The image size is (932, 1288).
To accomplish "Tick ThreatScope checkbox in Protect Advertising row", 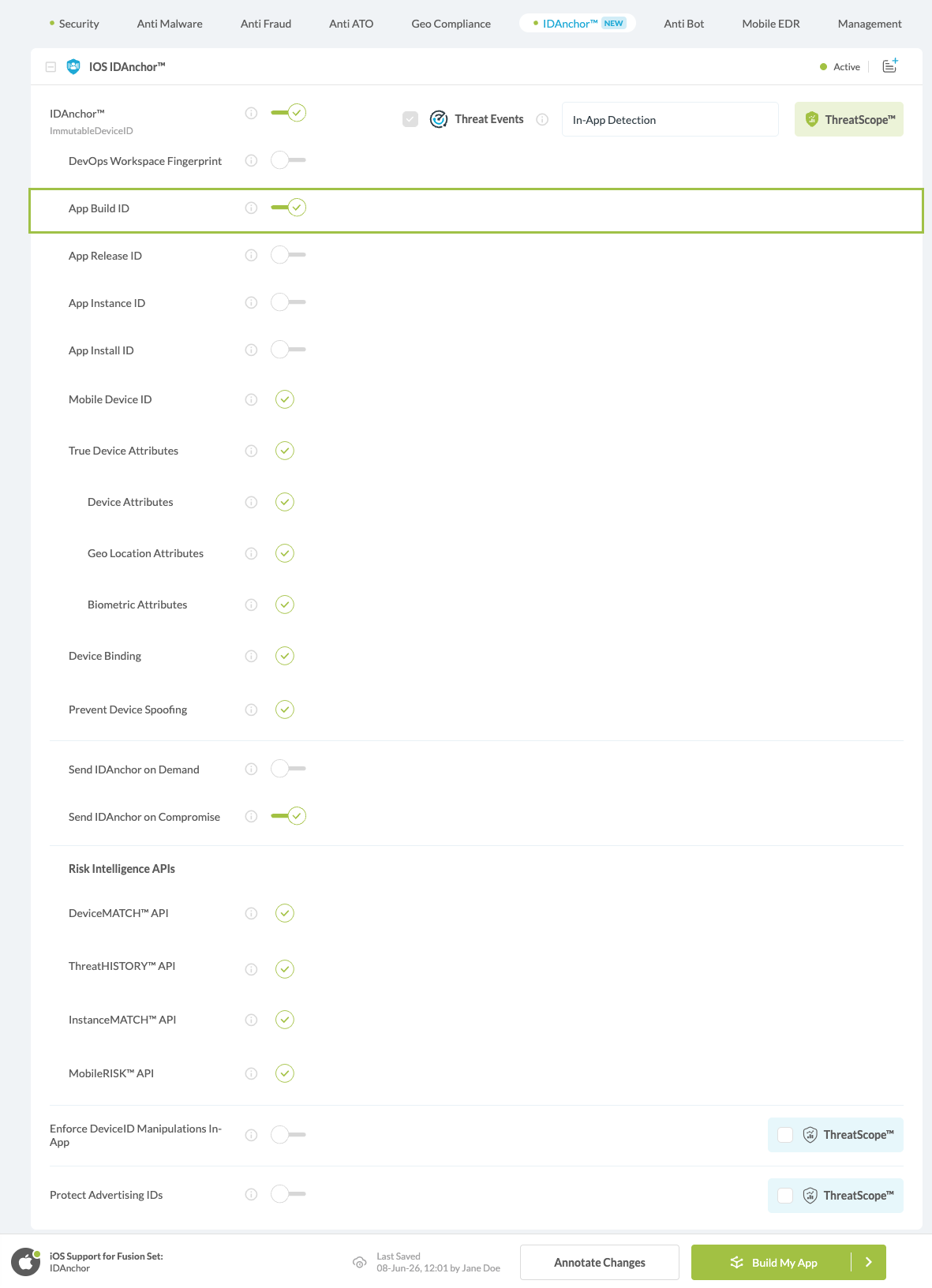I will point(785,1196).
